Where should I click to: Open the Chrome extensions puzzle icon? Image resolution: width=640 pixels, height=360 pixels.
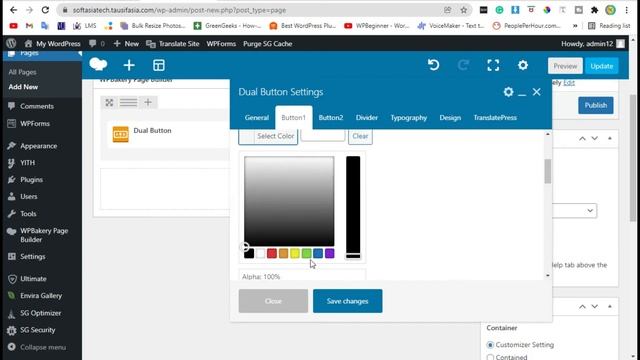click(x=594, y=10)
